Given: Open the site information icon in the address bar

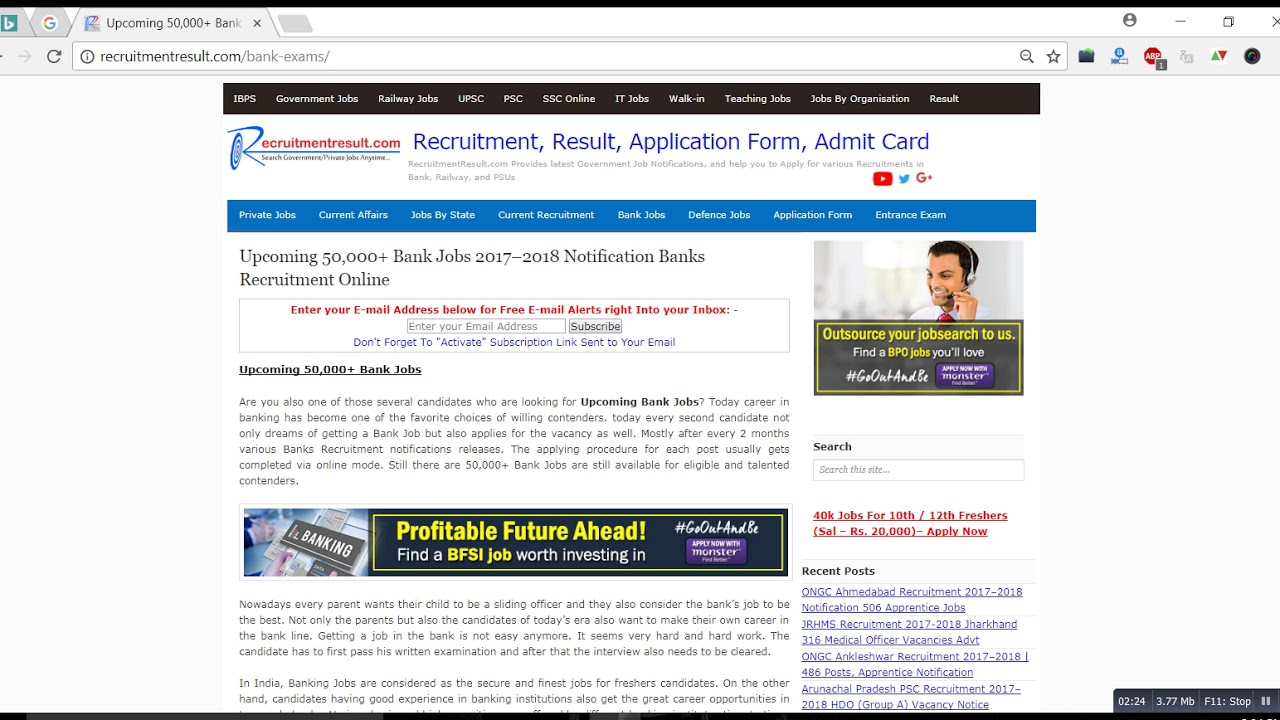Looking at the screenshot, I should (x=87, y=56).
